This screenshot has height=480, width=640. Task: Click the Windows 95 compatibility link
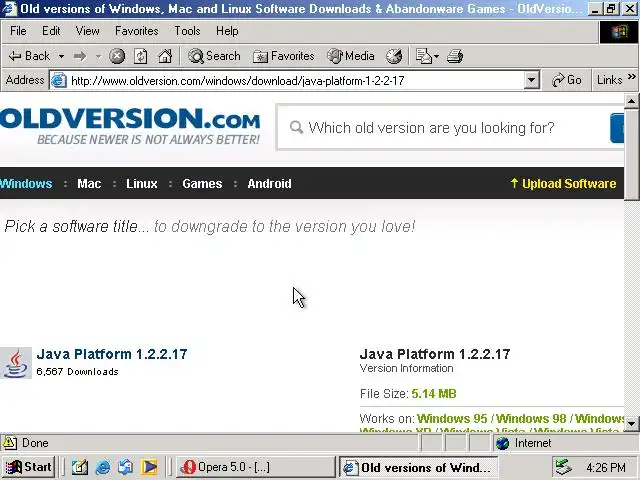[x=452, y=418]
